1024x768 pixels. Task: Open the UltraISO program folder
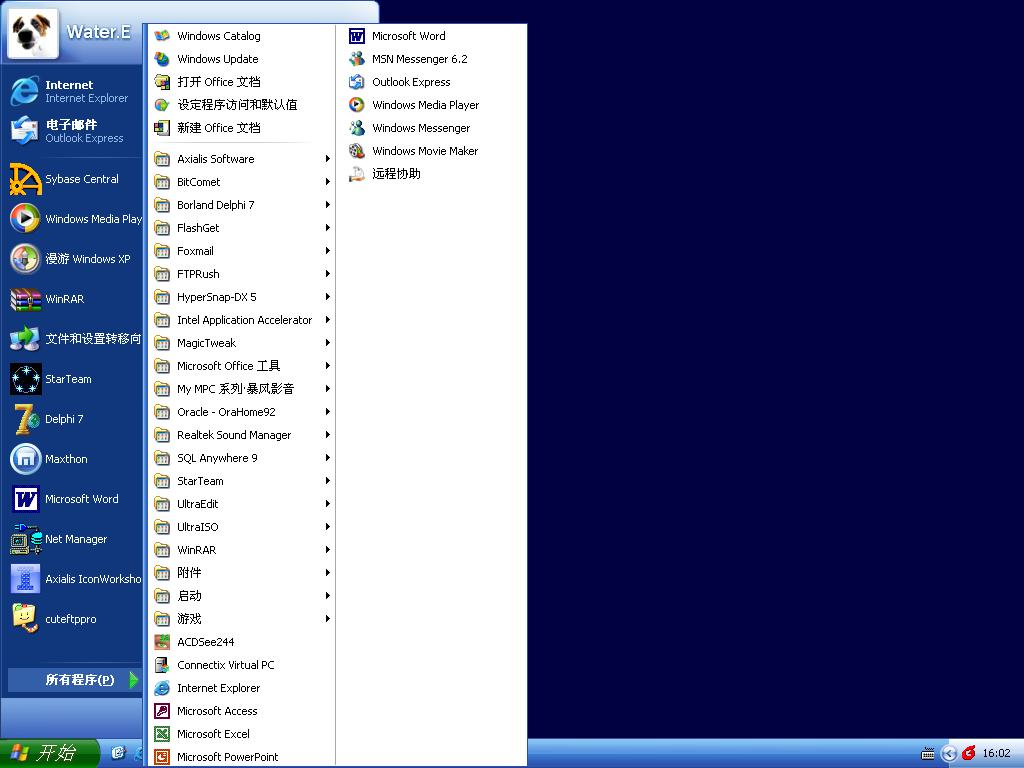tap(242, 527)
